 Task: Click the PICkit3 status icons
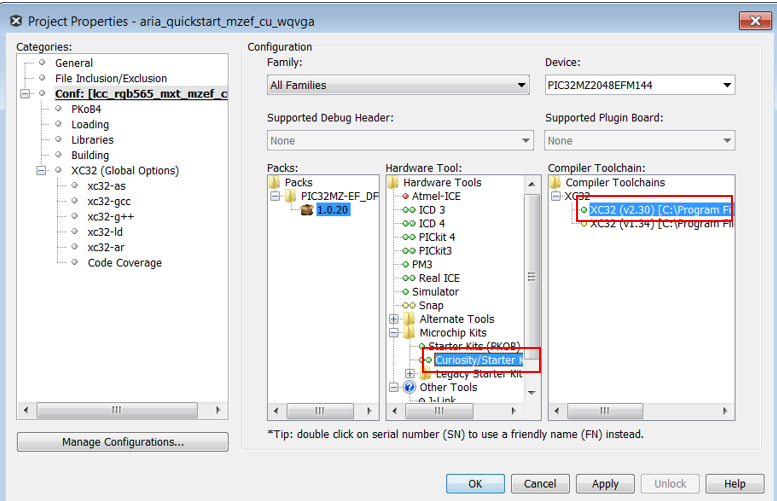409,251
